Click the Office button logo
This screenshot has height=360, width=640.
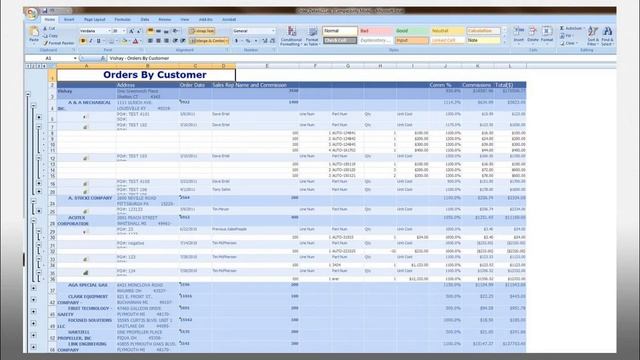click(31, 13)
